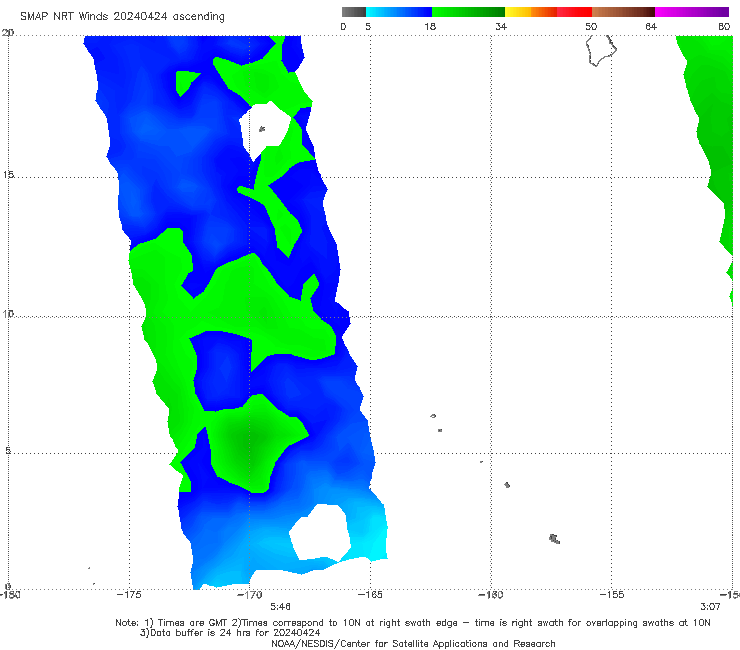Click the NOAA/NESDIS credit line
Screen dimensions: 740x650
coord(413,644)
